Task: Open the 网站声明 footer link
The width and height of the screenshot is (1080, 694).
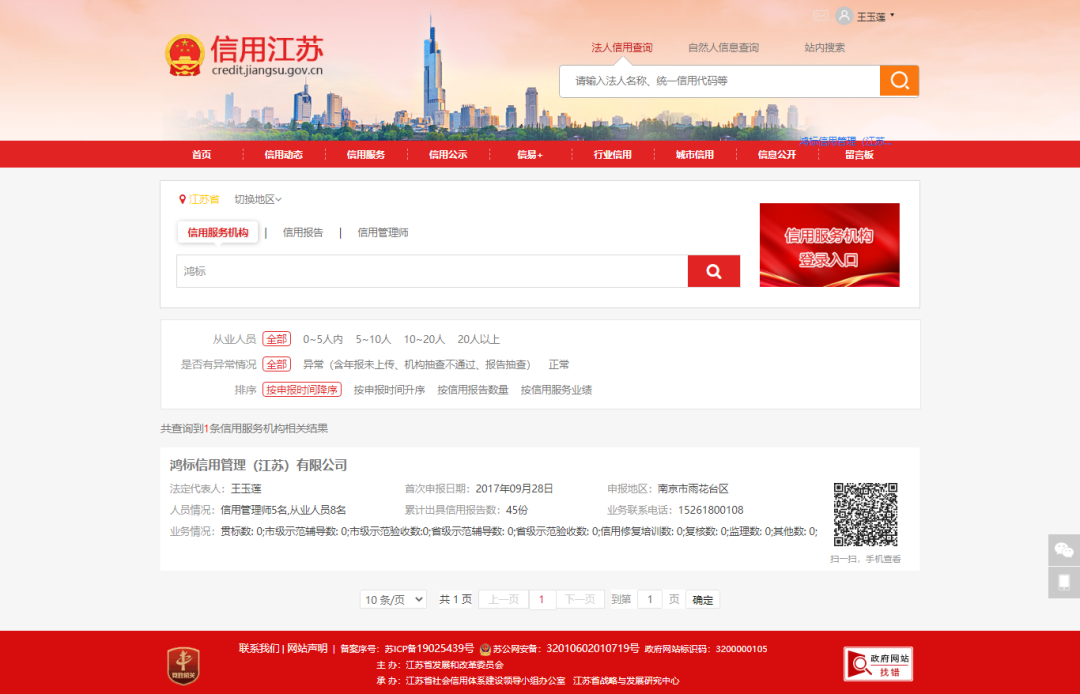Action: pyautogui.click(x=307, y=649)
